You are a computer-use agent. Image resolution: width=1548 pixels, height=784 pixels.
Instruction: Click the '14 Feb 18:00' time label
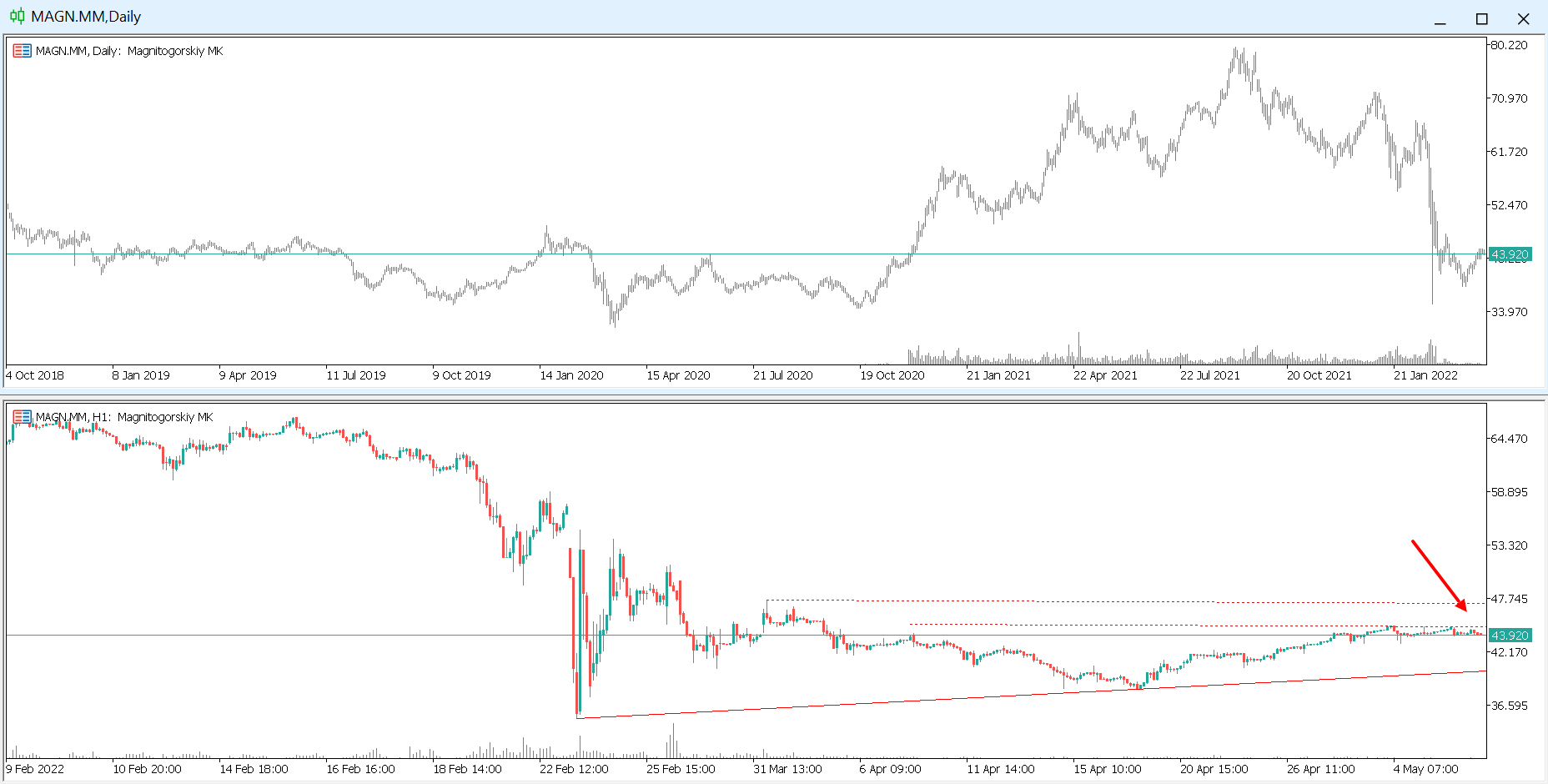254,769
